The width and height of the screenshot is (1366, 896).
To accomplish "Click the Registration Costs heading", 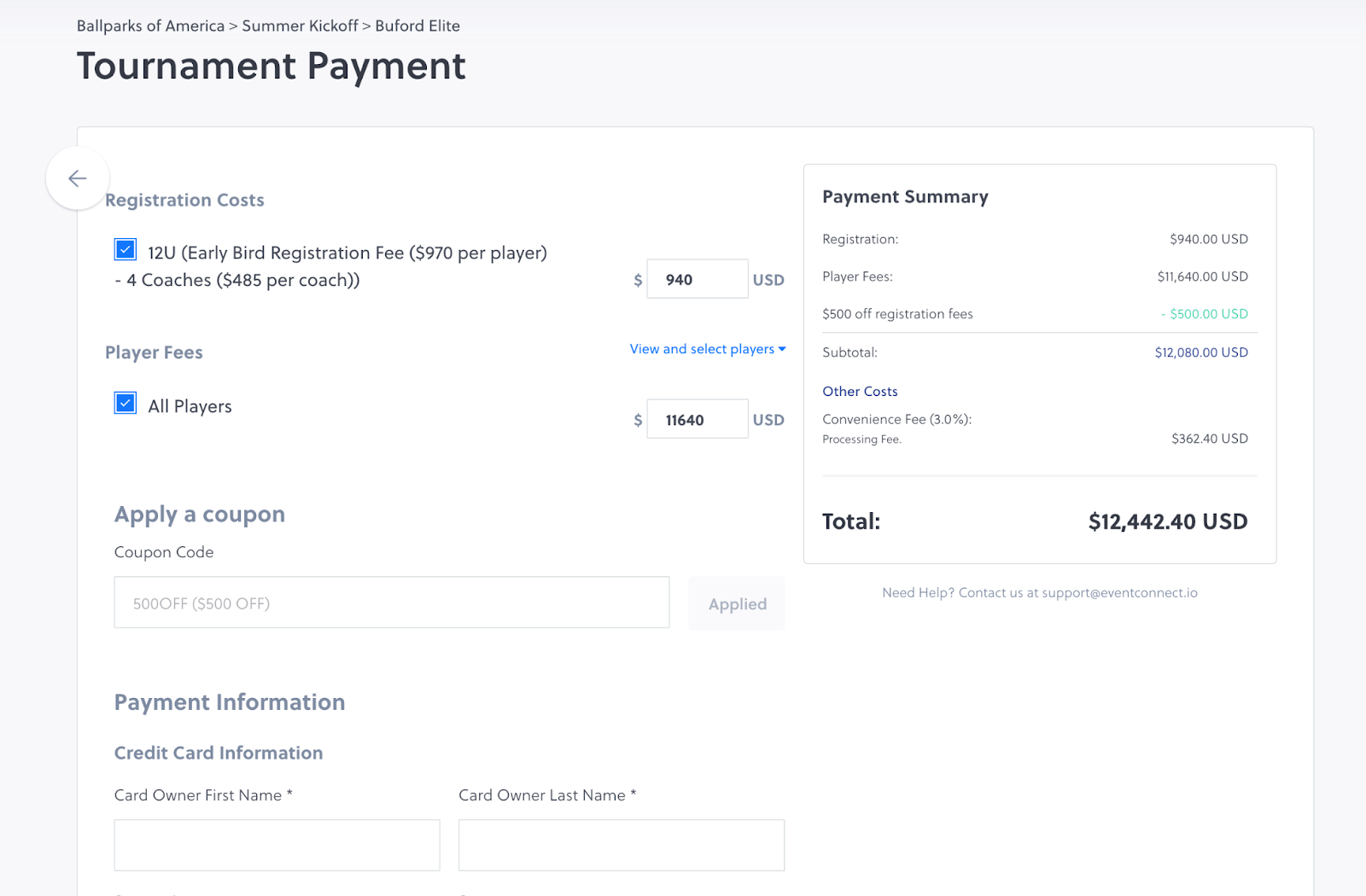I will [184, 200].
